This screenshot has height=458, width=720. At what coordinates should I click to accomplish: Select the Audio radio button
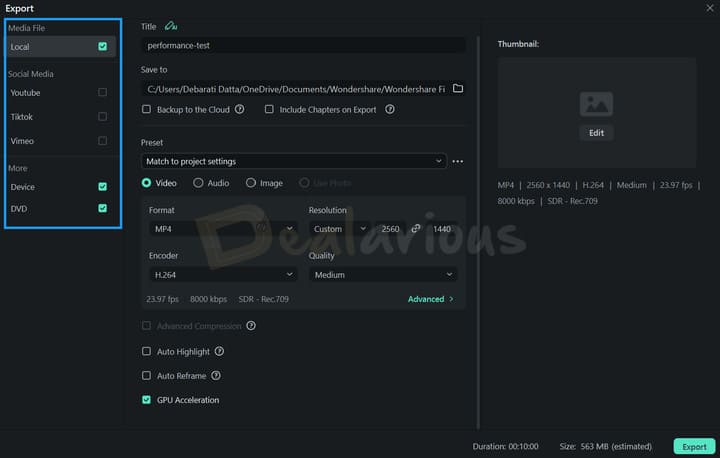pos(198,183)
